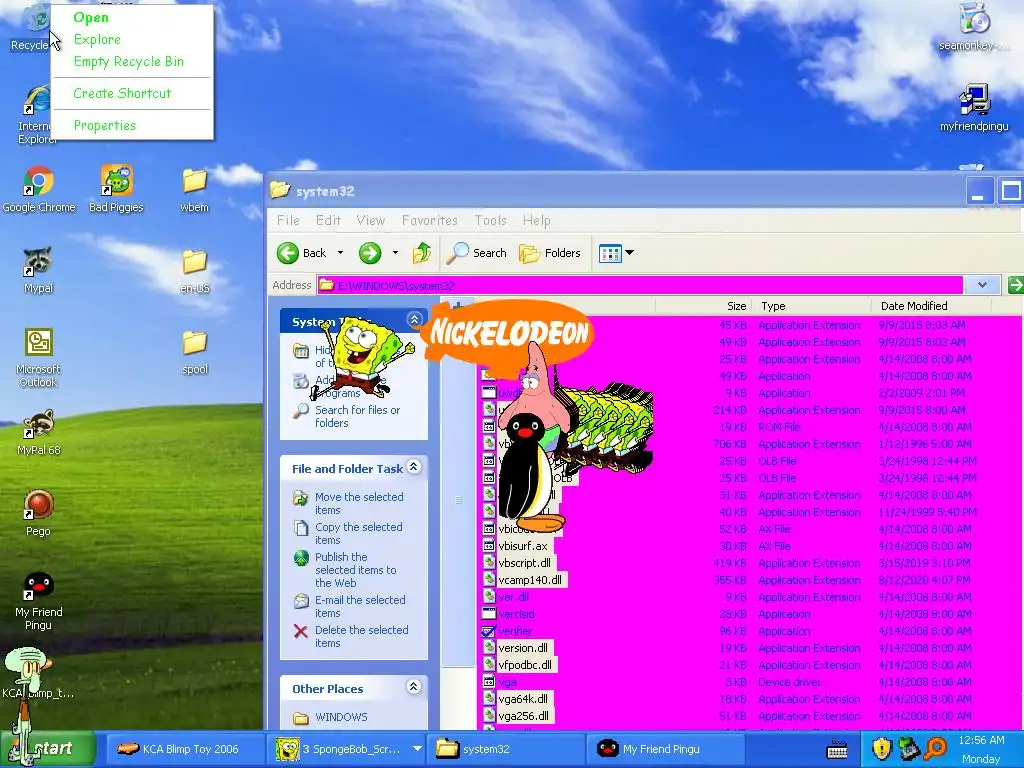Sort by Date Modified column header
The width and height of the screenshot is (1024, 768).
click(x=931, y=306)
